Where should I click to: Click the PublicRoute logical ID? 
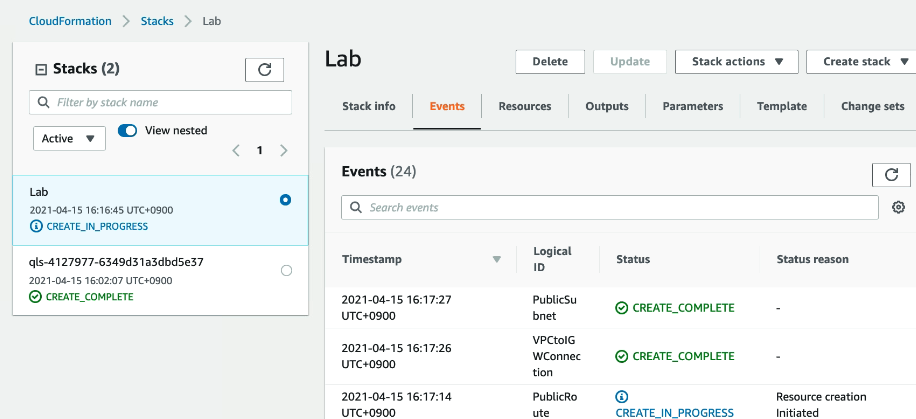554,405
